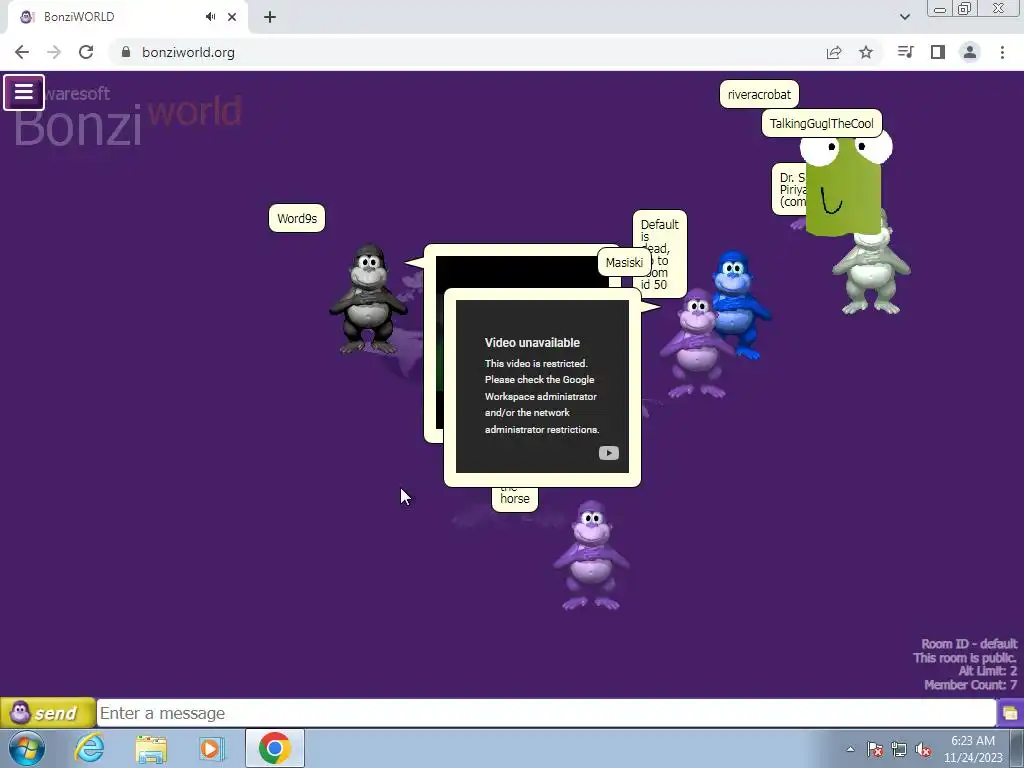
Task: Click the address bar URL
Action: click(x=189, y=52)
